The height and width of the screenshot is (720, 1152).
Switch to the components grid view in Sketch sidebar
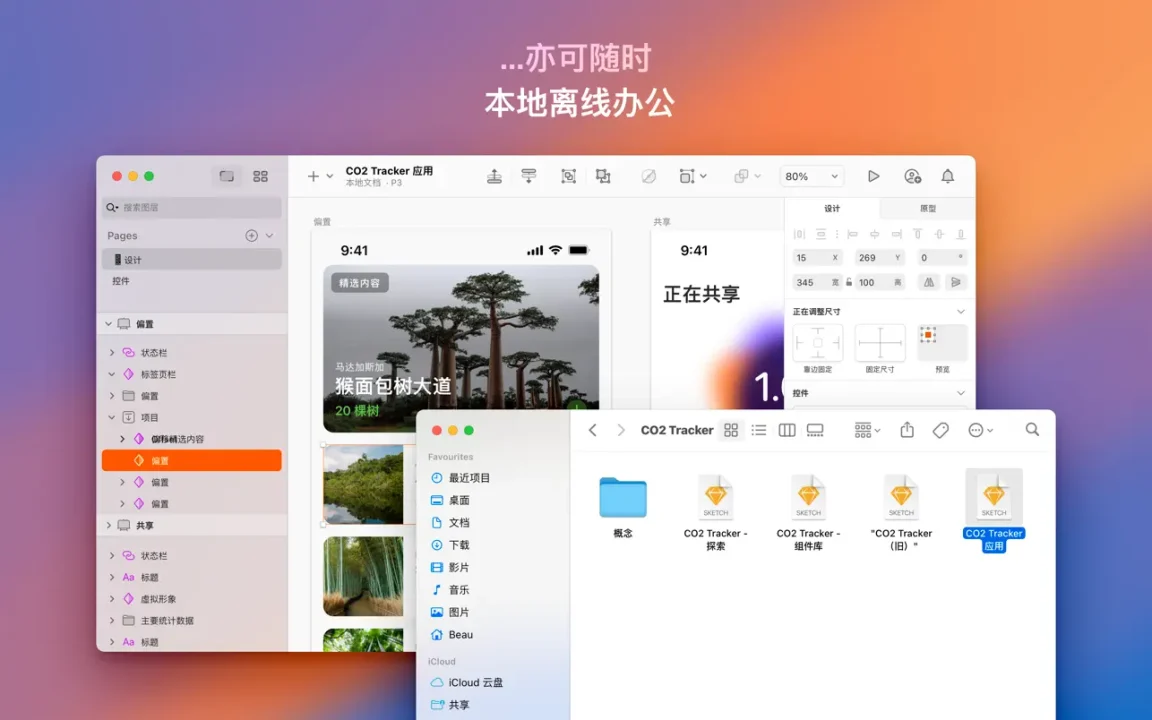click(x=260, y=176)
